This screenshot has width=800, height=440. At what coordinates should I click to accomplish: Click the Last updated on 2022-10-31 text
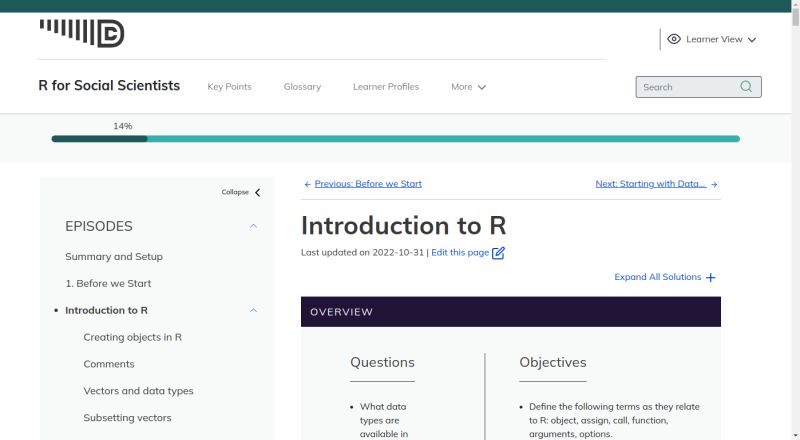(x=362, y=252)
